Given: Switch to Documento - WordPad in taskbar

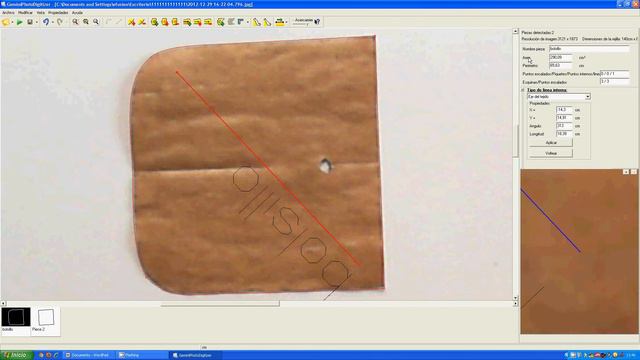Looking at the screenshot, I should click(89, 355).
